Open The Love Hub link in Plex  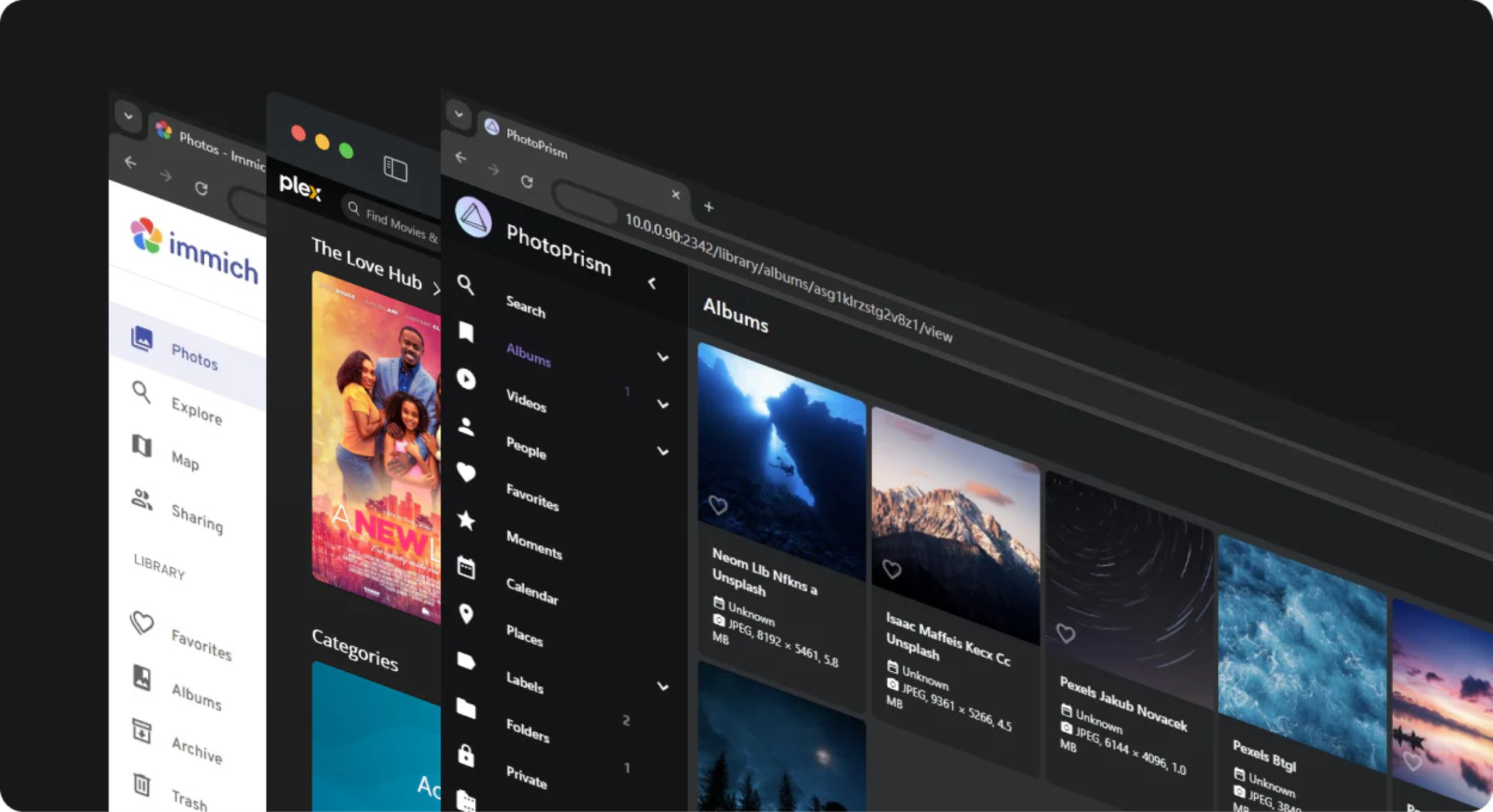point(367,263)
